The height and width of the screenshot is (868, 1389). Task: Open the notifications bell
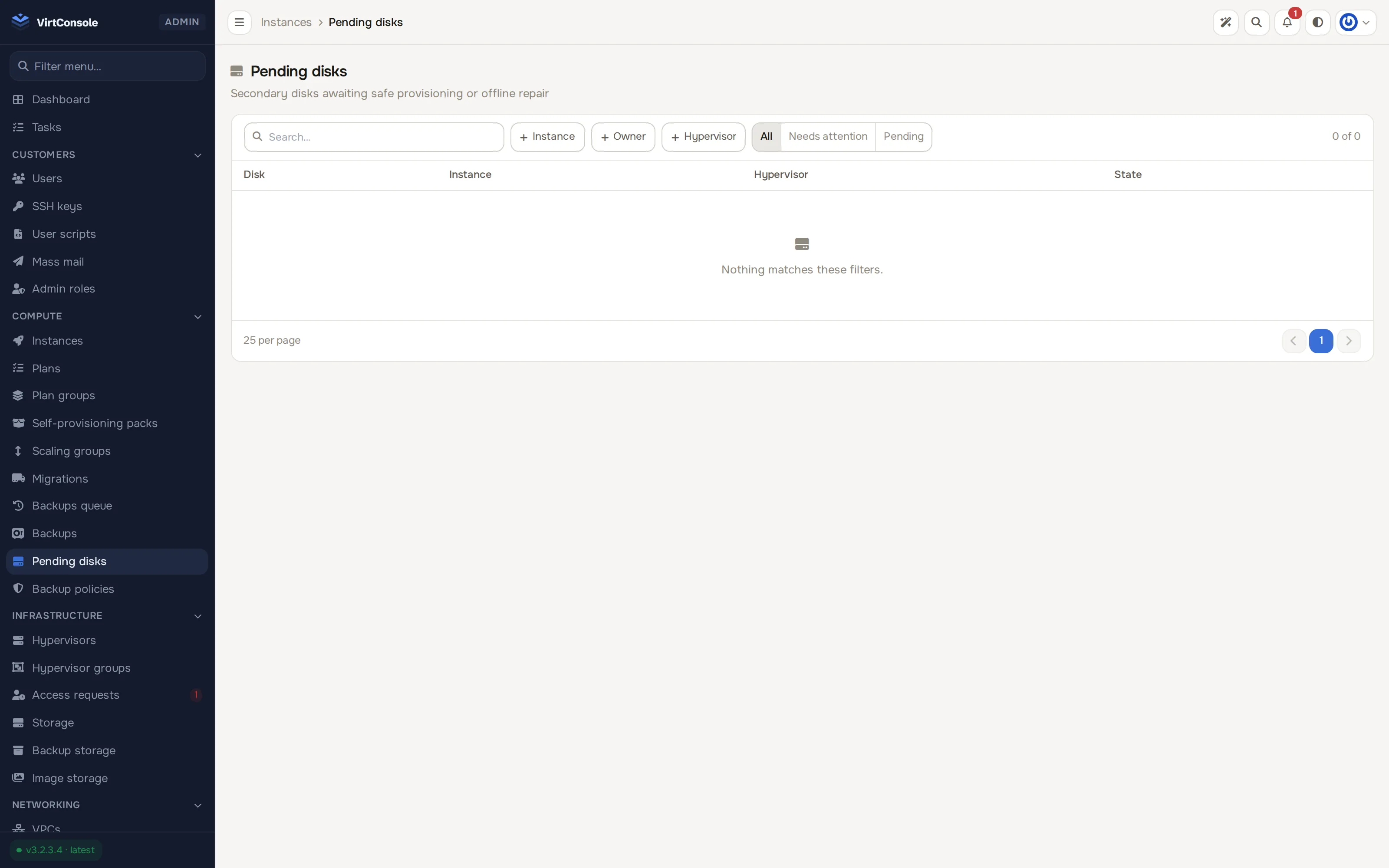coord(1287,23)
